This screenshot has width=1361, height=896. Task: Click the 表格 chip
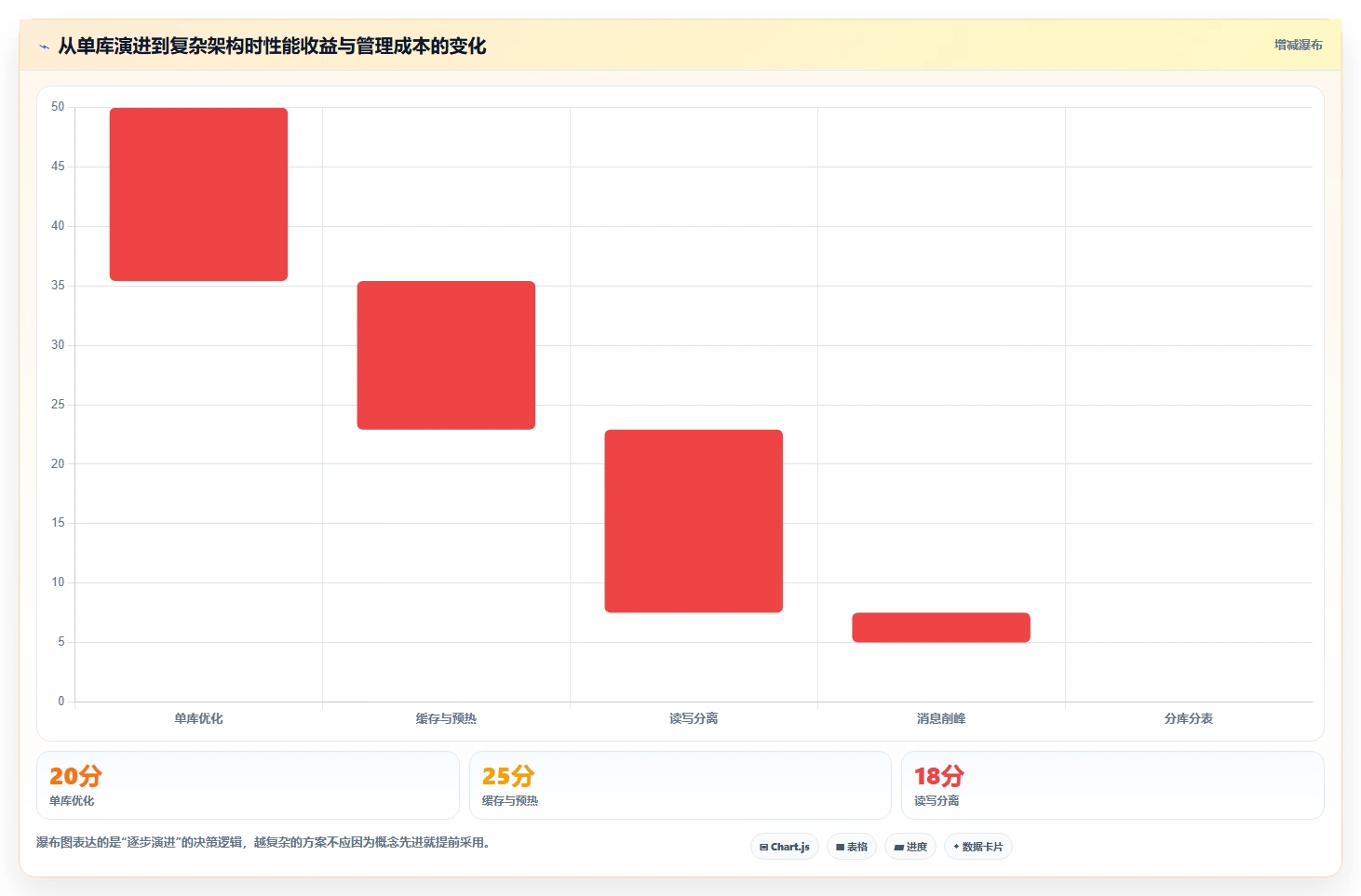852,847
